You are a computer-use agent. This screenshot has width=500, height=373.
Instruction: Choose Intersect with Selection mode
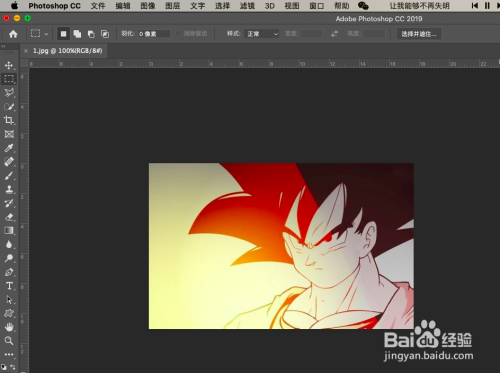point(105,34)
